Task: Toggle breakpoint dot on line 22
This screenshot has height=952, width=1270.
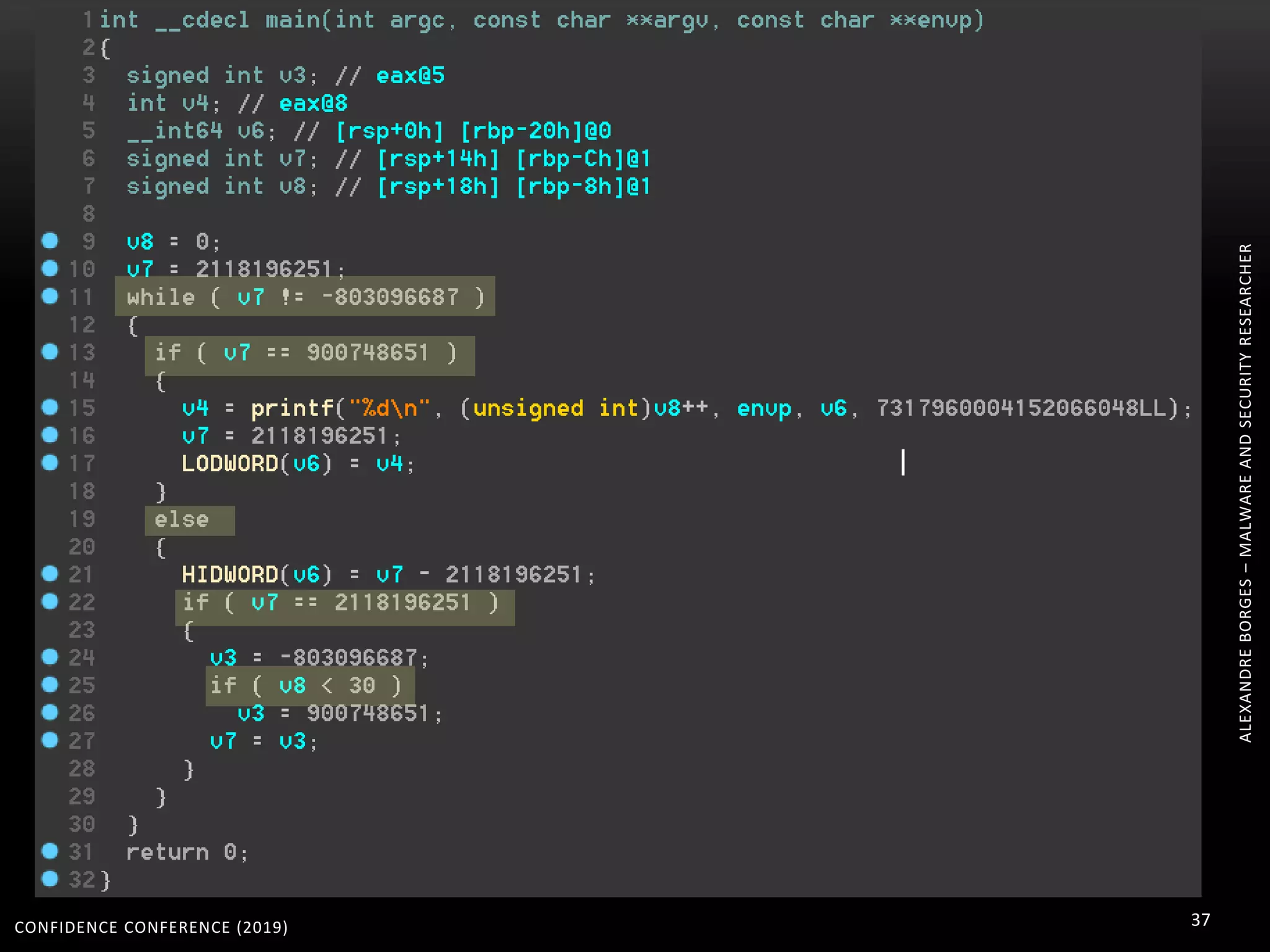Action: pyautogui.click(x=50, y=601)
